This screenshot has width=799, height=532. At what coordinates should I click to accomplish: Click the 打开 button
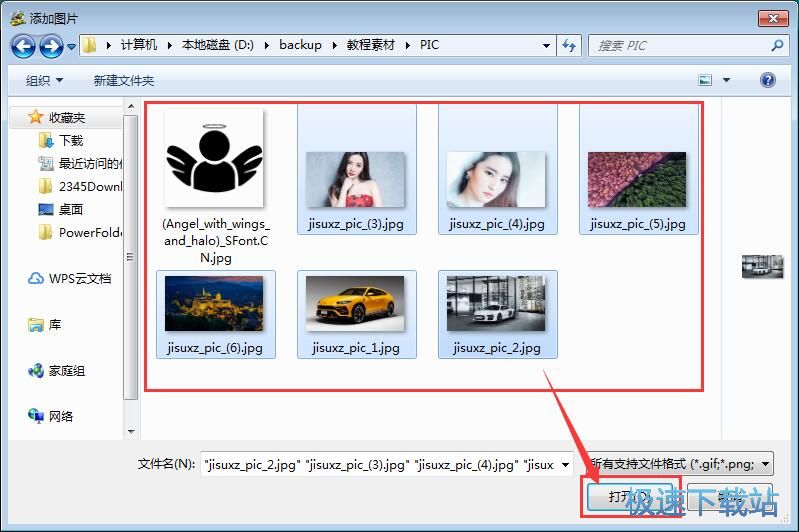coord(618,496)
